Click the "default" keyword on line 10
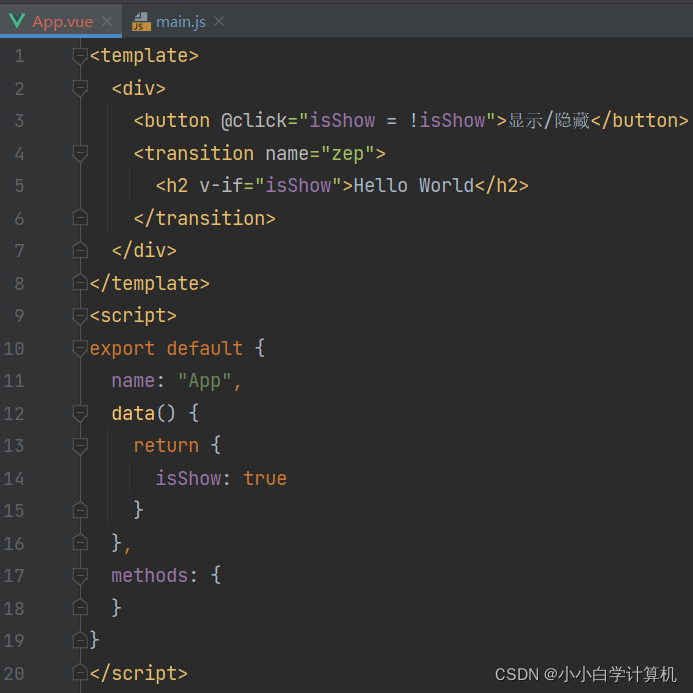 click(x=205, y=349)
